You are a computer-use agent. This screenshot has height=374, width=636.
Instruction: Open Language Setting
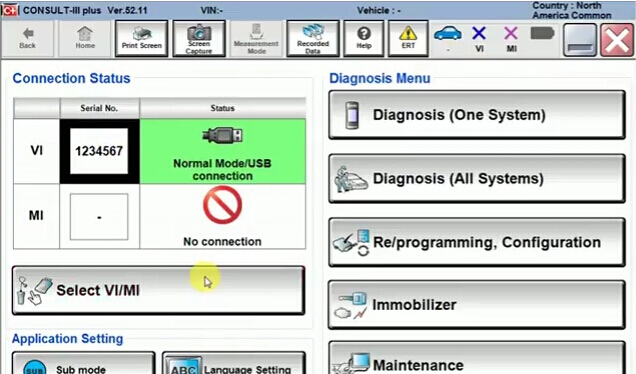(x=234, y=363)
